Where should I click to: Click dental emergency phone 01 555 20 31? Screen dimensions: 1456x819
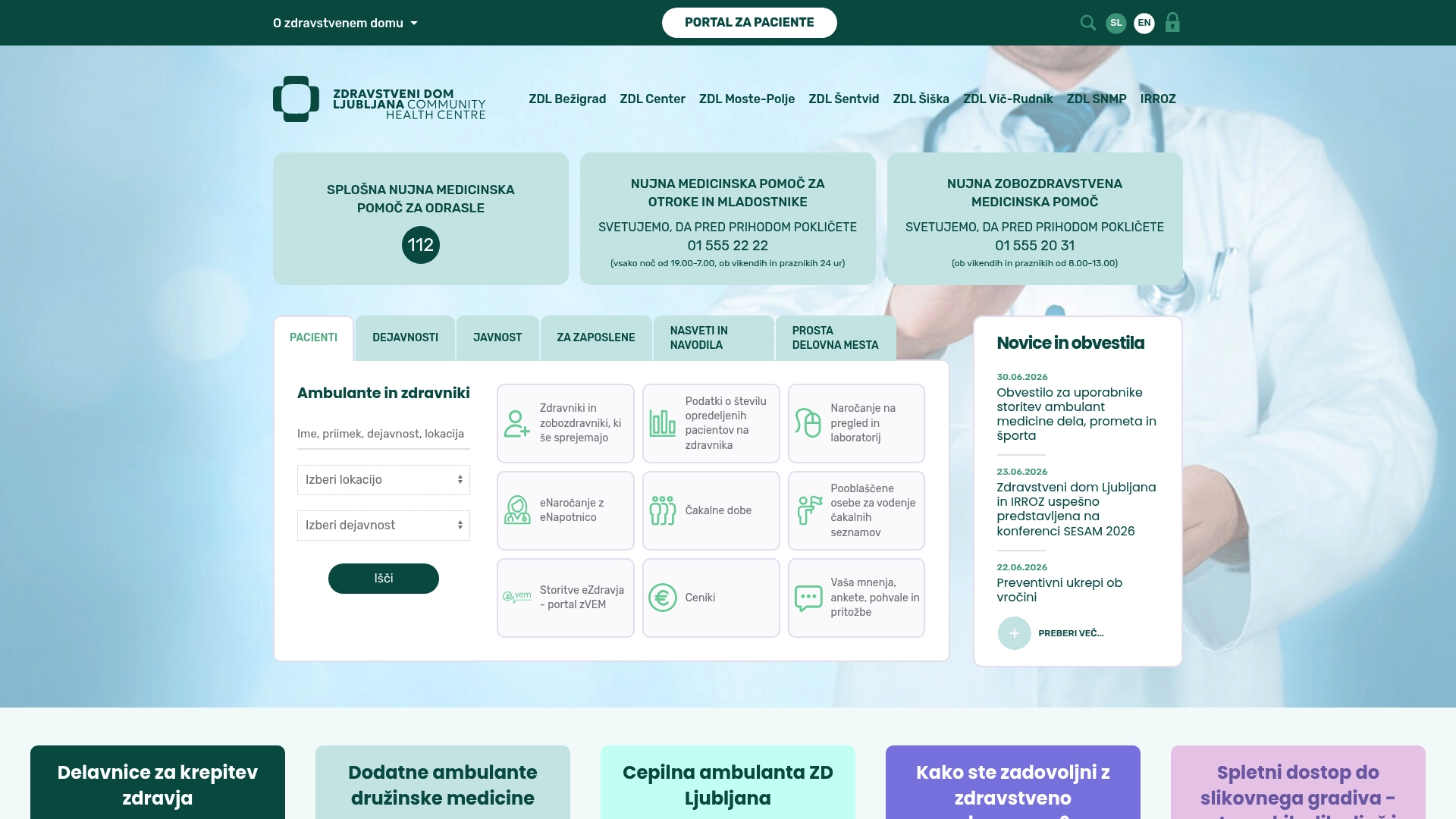1035,246
